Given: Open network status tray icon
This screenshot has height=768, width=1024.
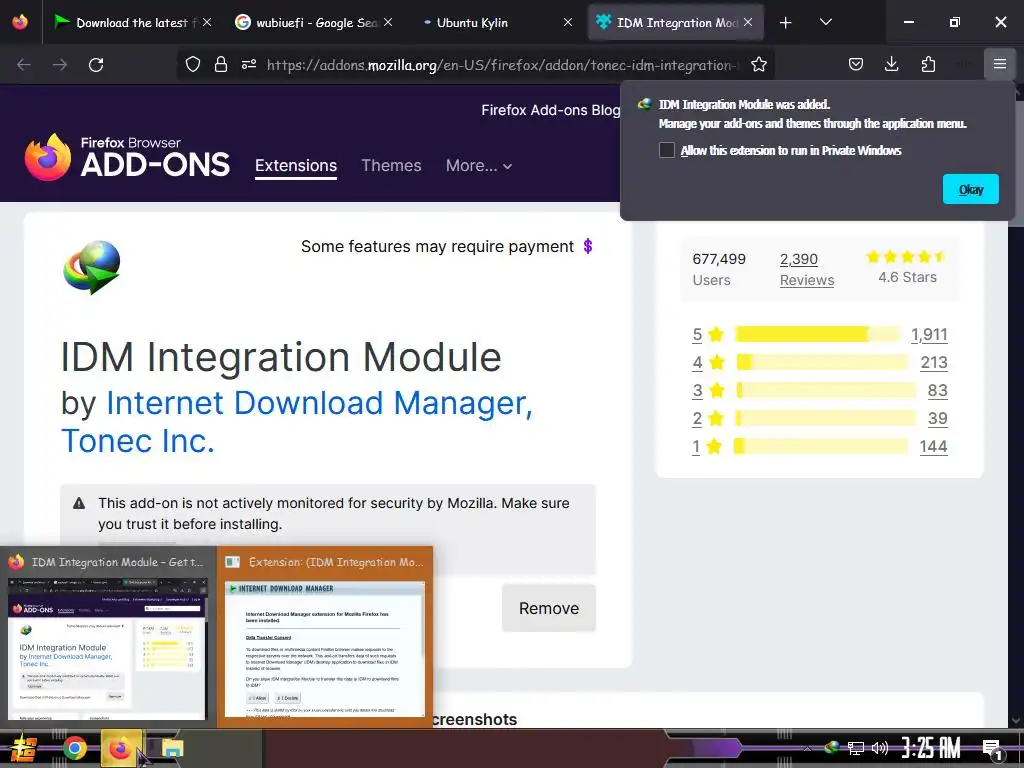Looking at the screenshot, I should [856, 748].
